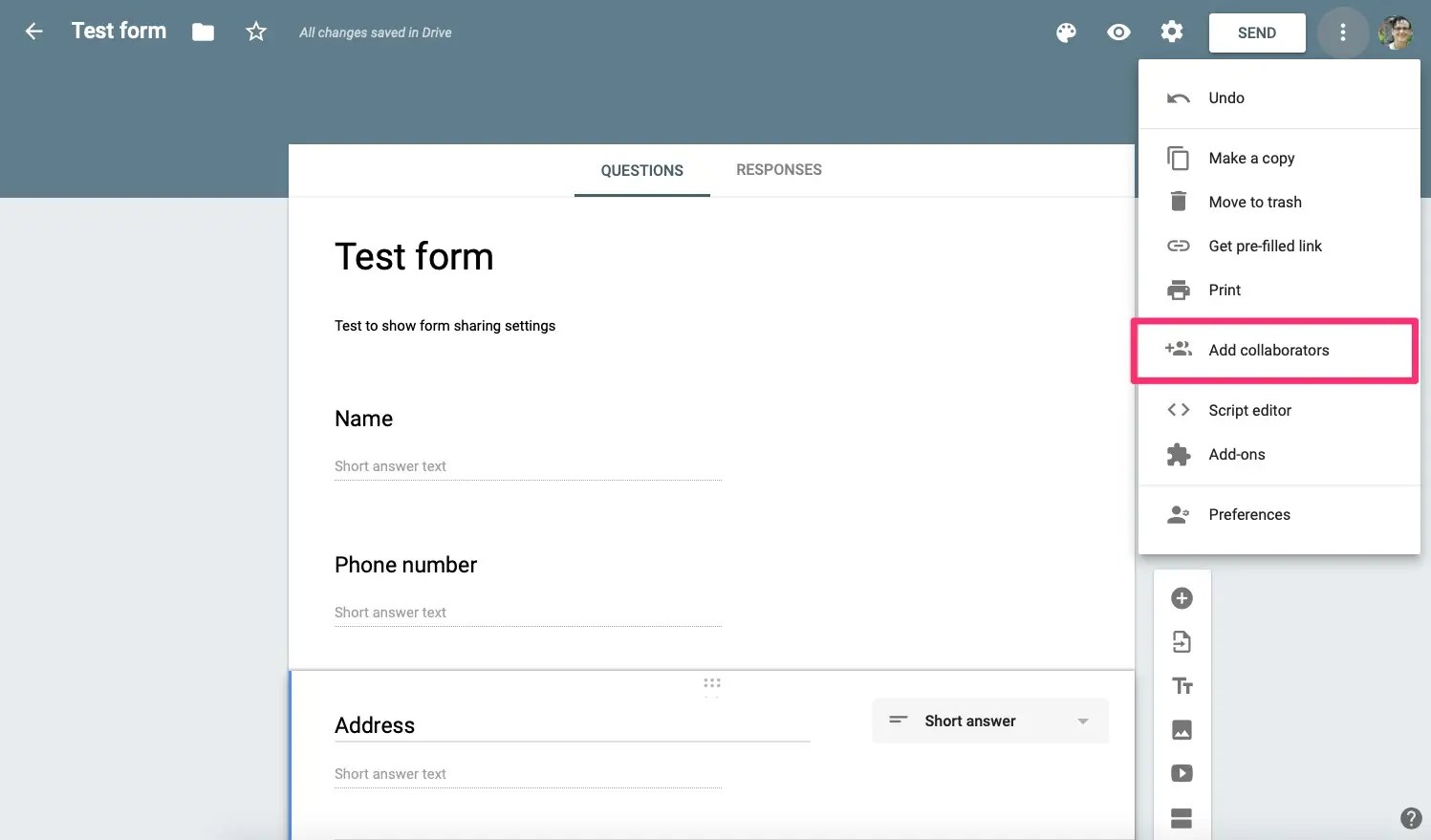Preview the form with the eye icon
Viewport: 1431px width, 840px height.
pos(1118,32)
